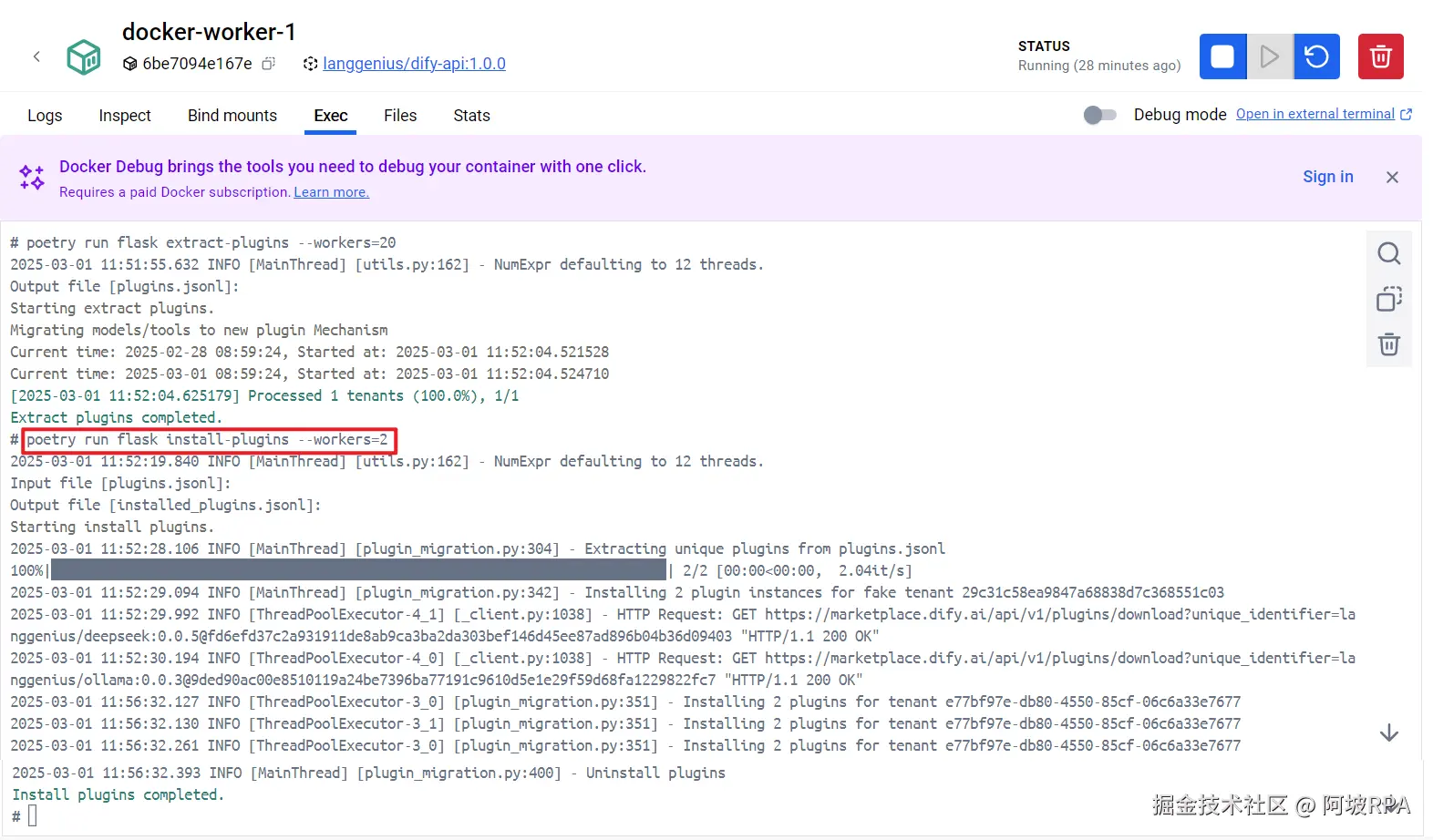Click the 'Uninstall plugins' log line
This screenshot has height=840, width=1433.
(369, 773)
